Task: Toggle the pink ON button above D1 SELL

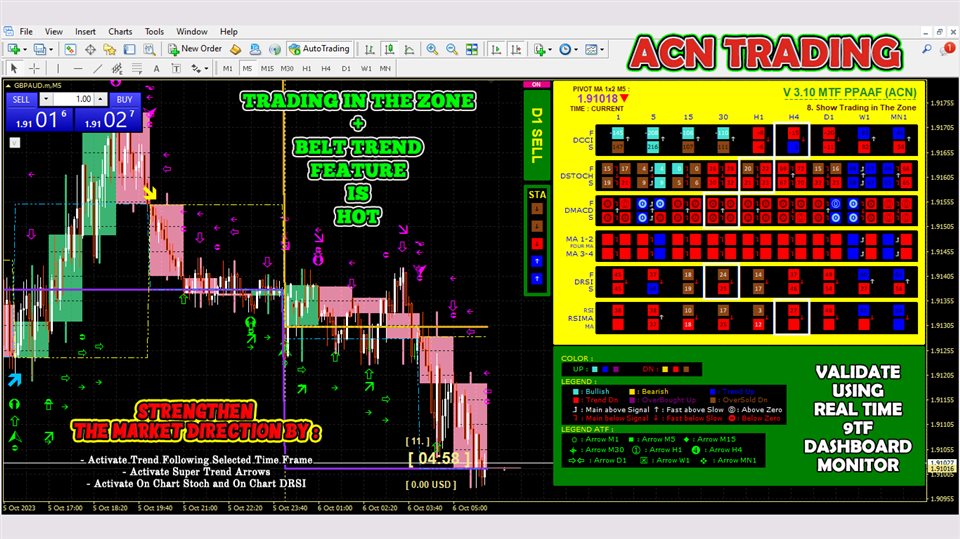Action: 536,85
